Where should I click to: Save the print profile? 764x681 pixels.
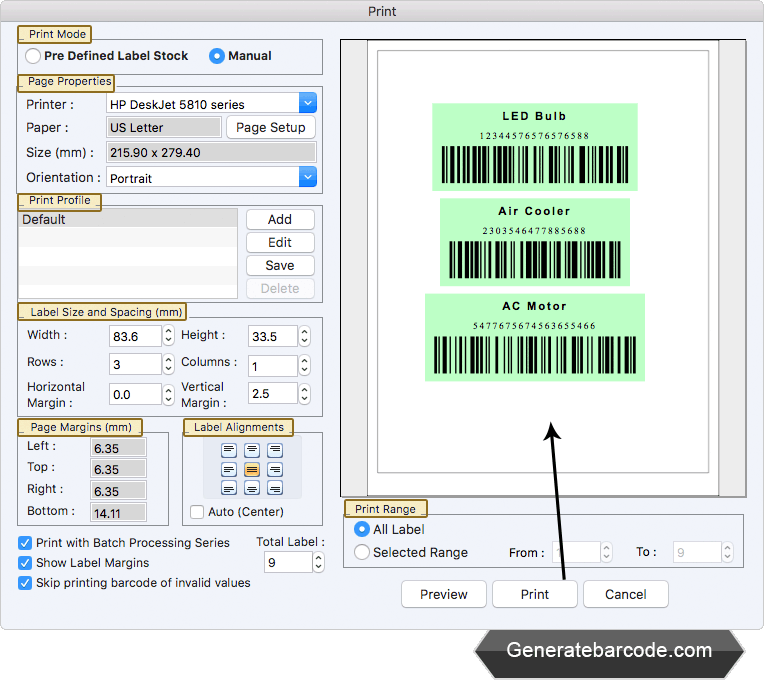click(280, 265)
